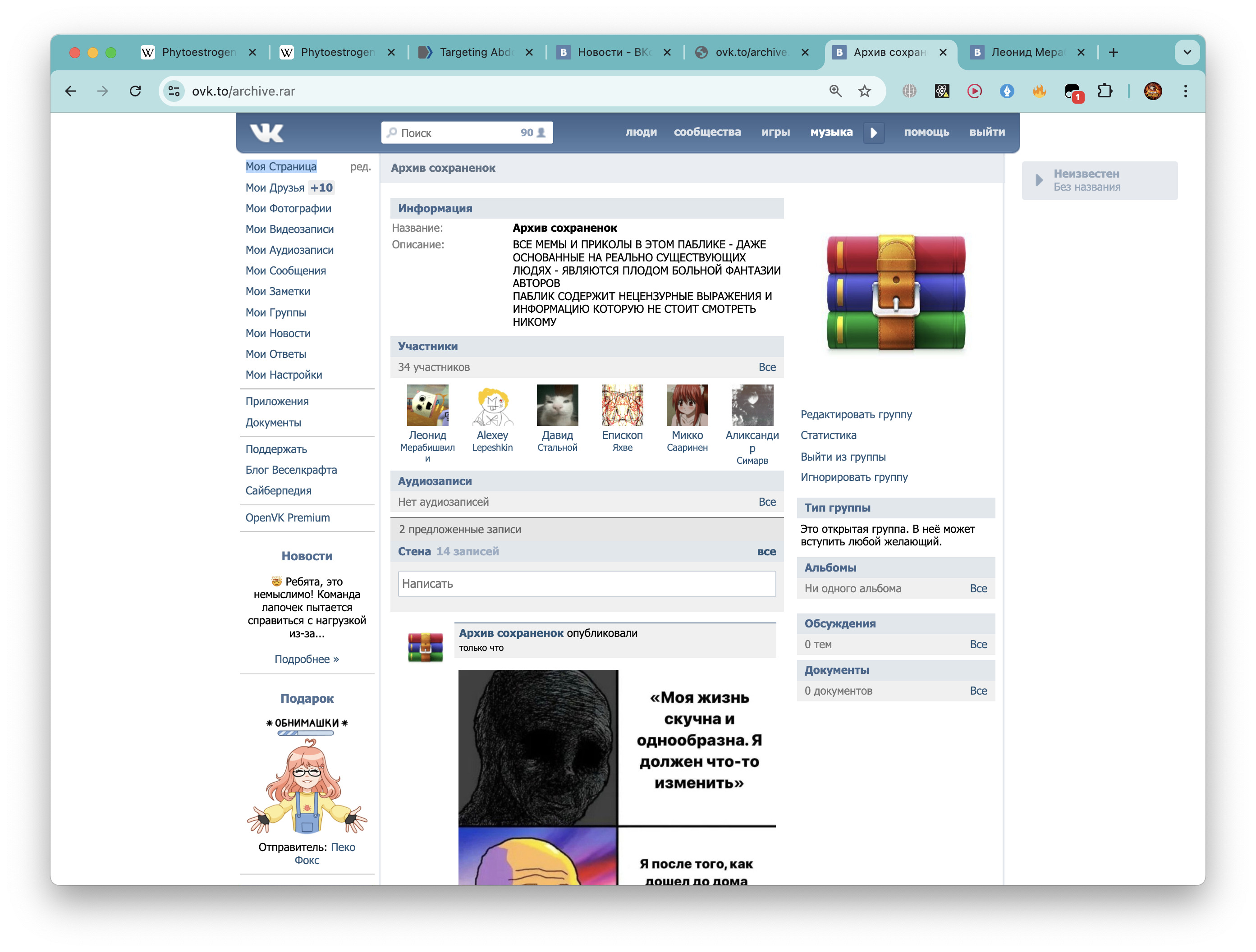The width and height of the screenshot is (1256, 952).
Task: Play the Неизвестен track in side player
Action: pyautogui.click(x=1039, y=180)
